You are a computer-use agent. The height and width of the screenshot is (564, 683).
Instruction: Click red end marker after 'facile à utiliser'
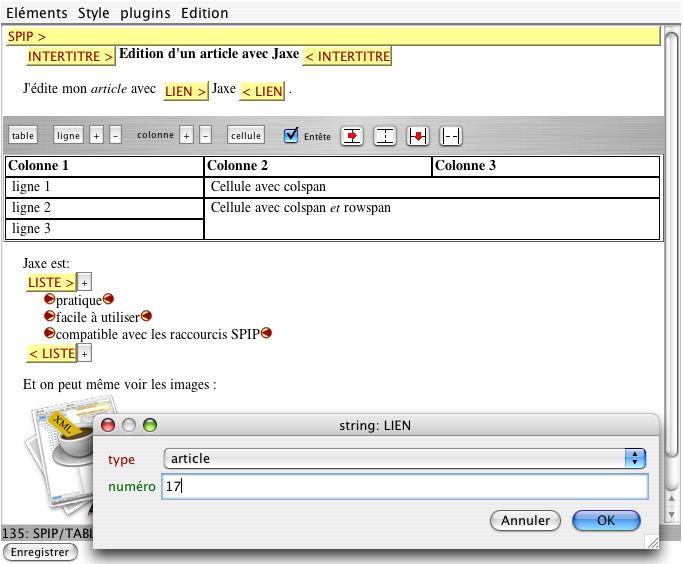(x=146, y=316)
